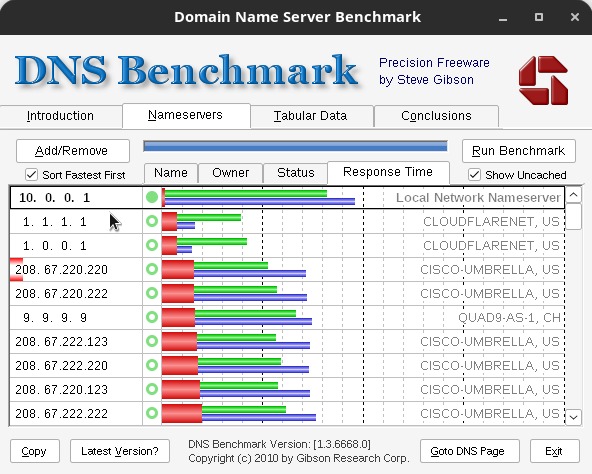Click status circle for 208.67.220.222 row
Image resolution: width=592 pixels, height=474 pixels.
point(152,293)
